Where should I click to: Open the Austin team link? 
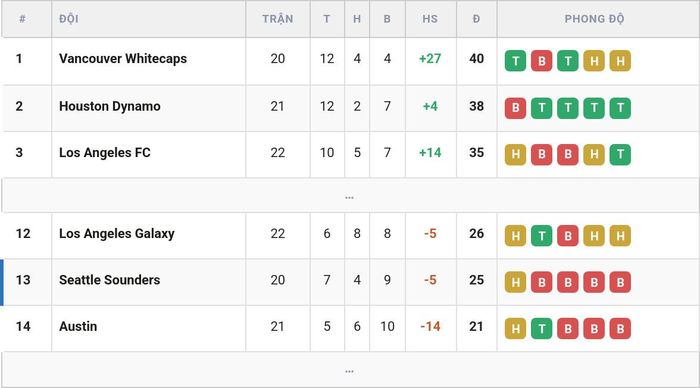point(78,326)
